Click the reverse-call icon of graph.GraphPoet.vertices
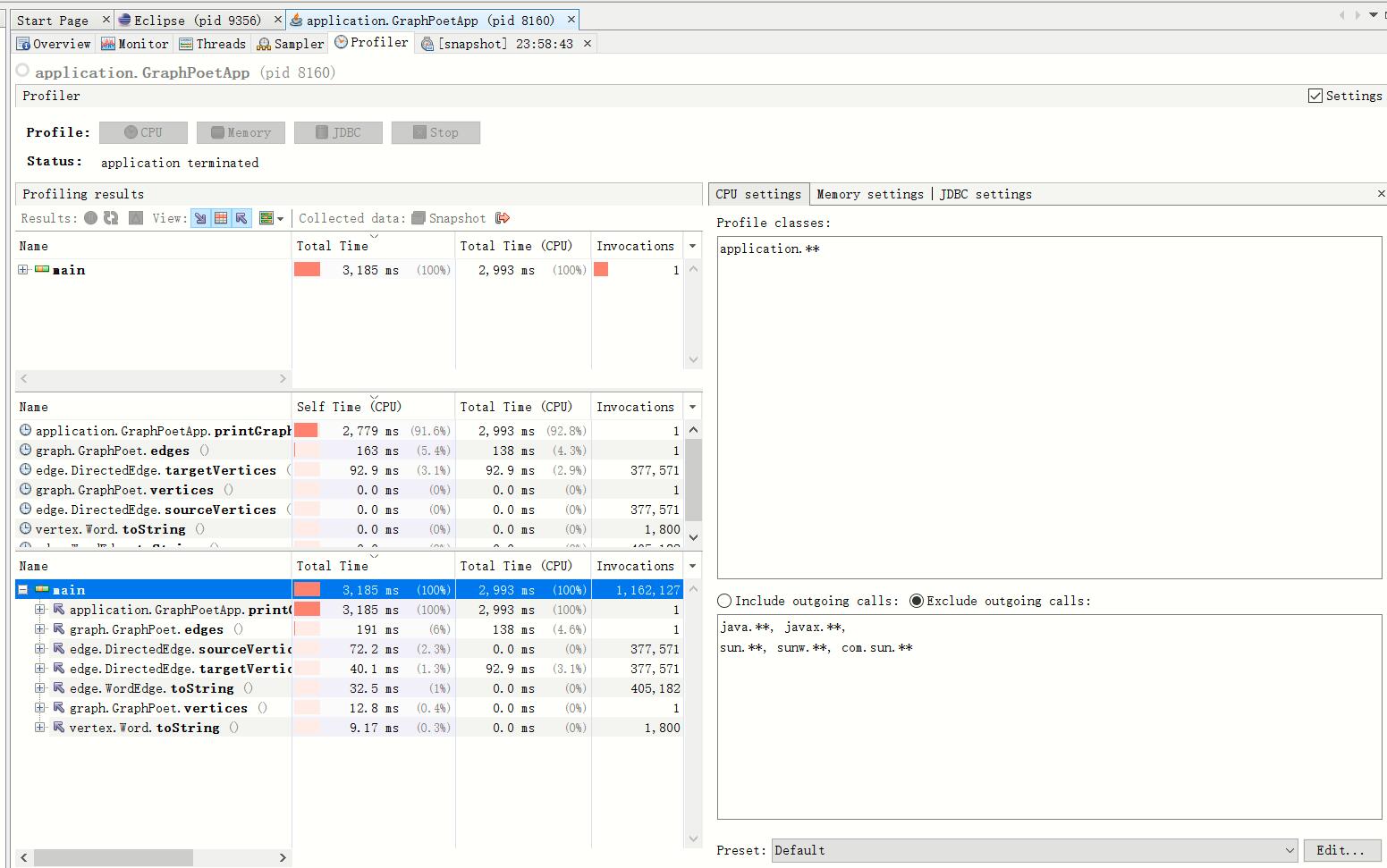This screenshot has height=868, width=1387. (x=58, y=707)
